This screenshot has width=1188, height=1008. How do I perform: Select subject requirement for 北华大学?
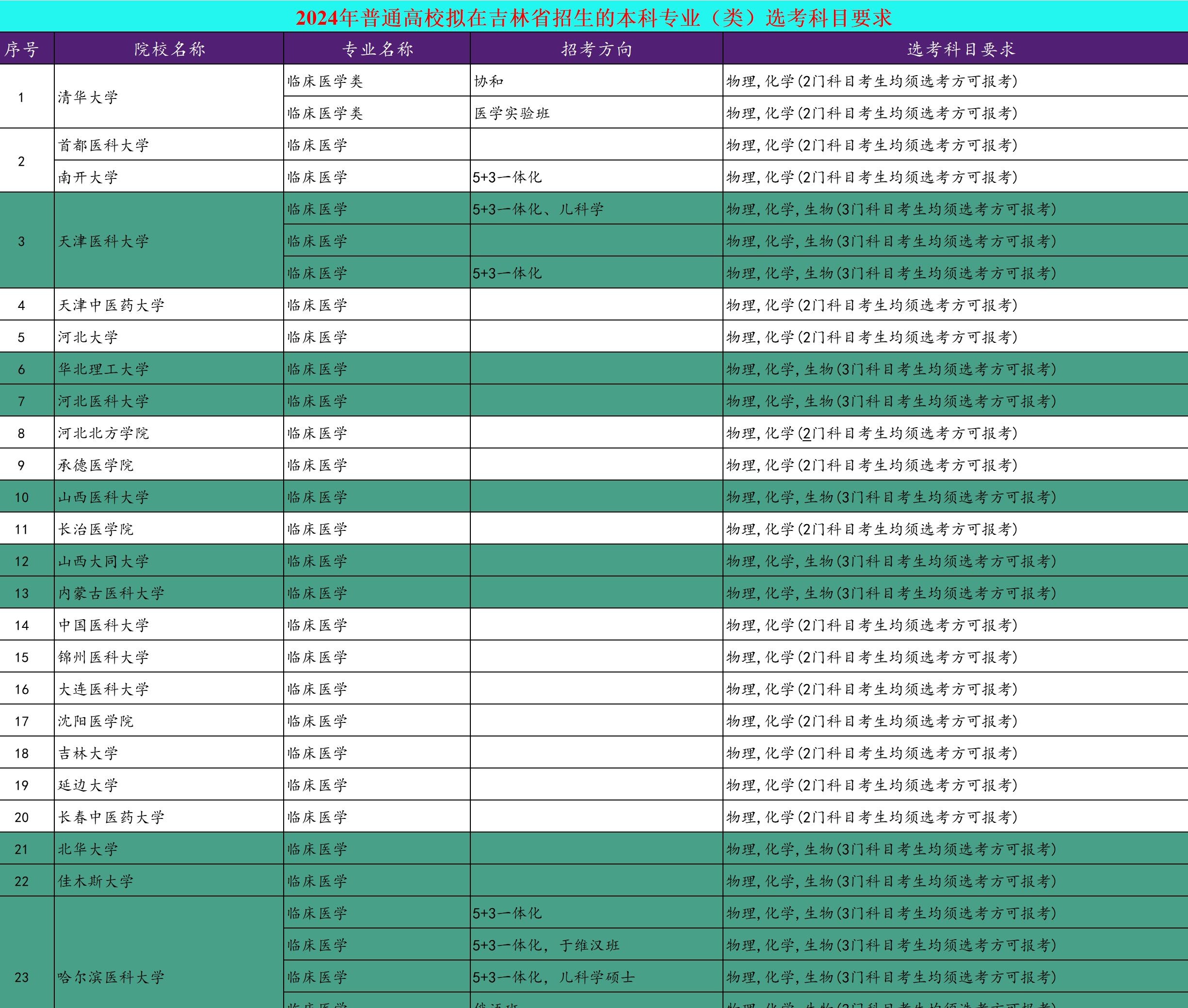pos(955,848)
